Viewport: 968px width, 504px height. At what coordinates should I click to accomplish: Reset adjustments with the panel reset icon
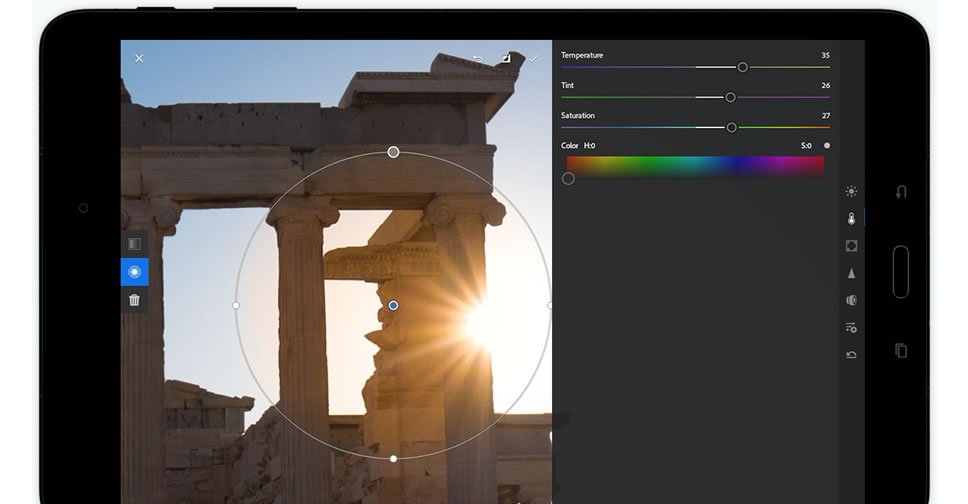[x=851, y=355]
